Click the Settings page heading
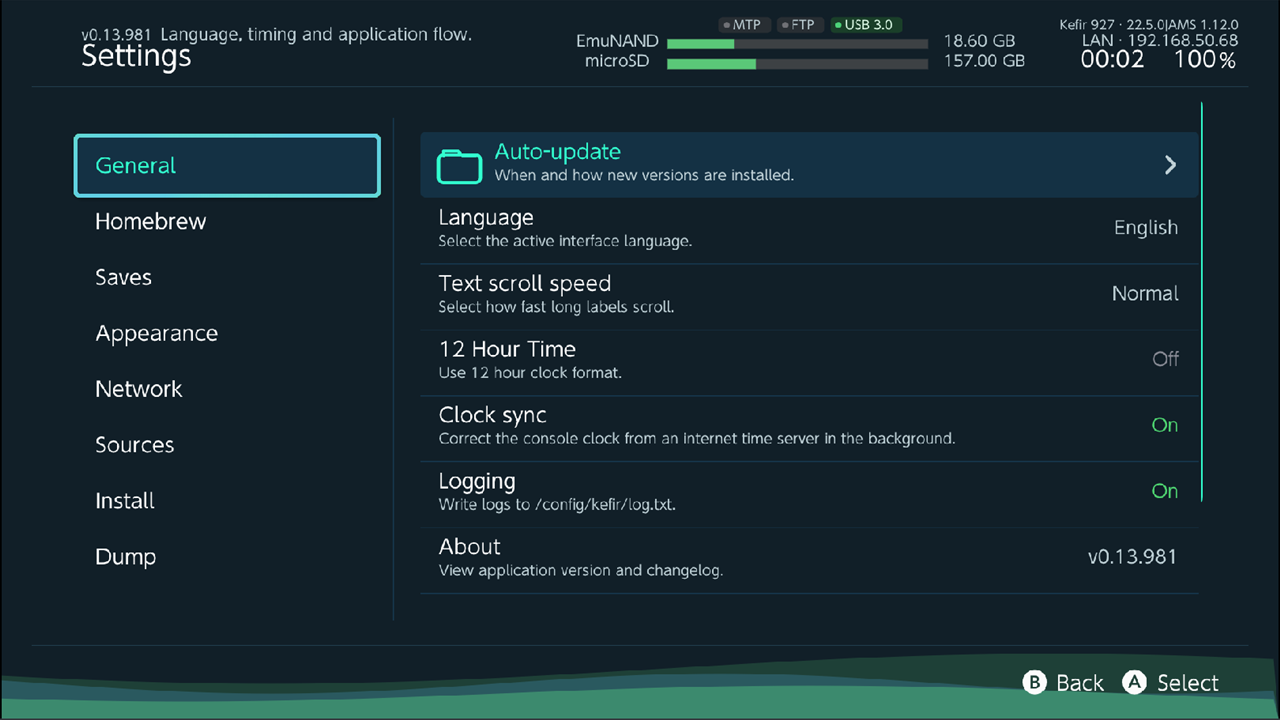Image resolution: width=1280 pixels, height=720 pixels. (x=136, y=56)
